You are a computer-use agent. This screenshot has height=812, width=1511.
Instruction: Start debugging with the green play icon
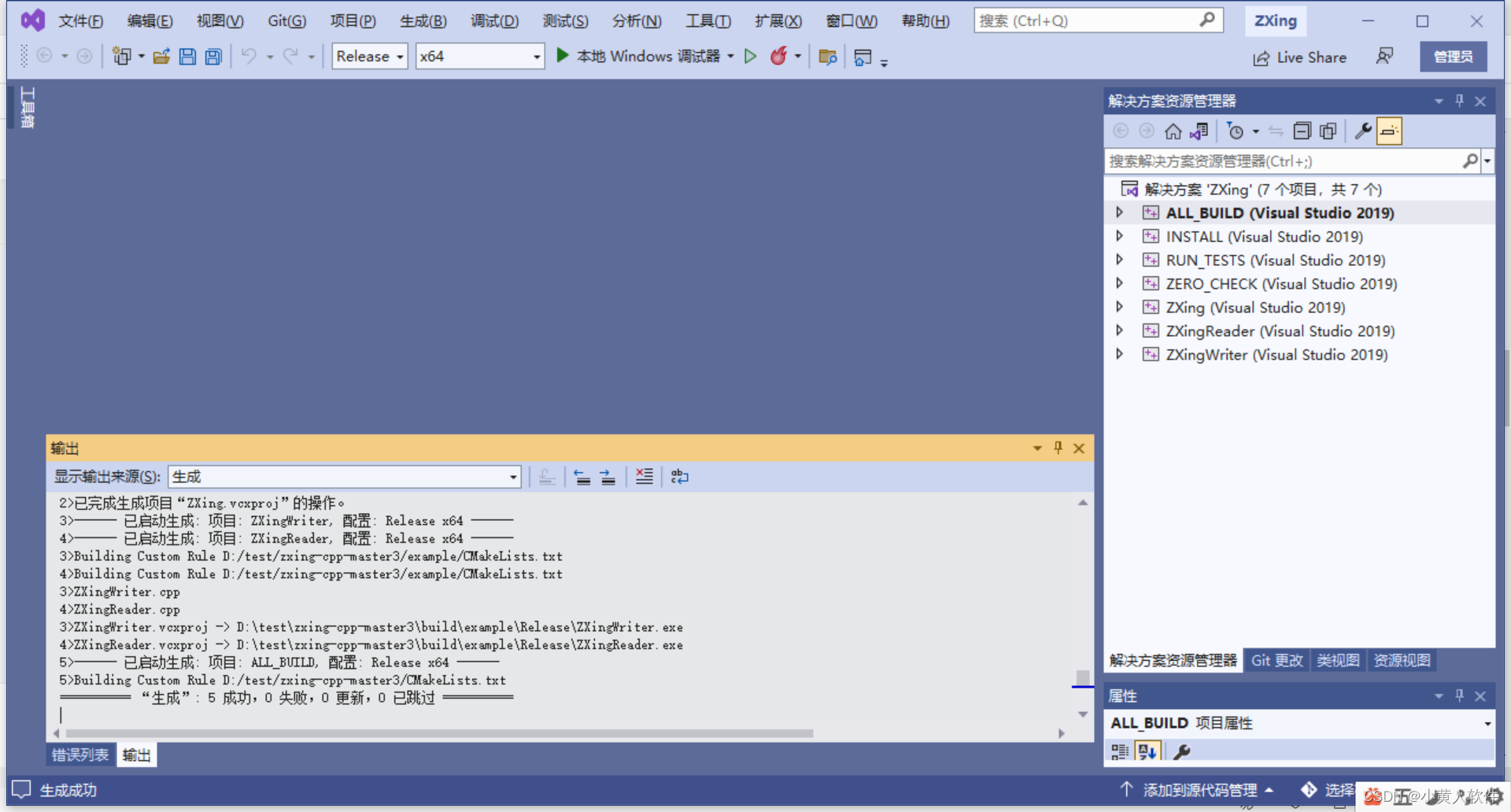point(562,55)
